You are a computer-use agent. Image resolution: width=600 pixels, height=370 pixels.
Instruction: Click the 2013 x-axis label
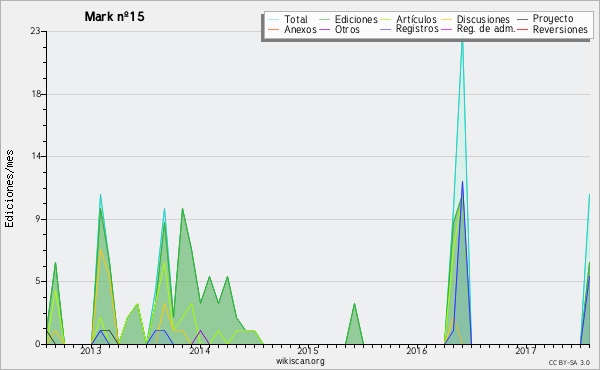pyautogui.click(x=91, y=350)
